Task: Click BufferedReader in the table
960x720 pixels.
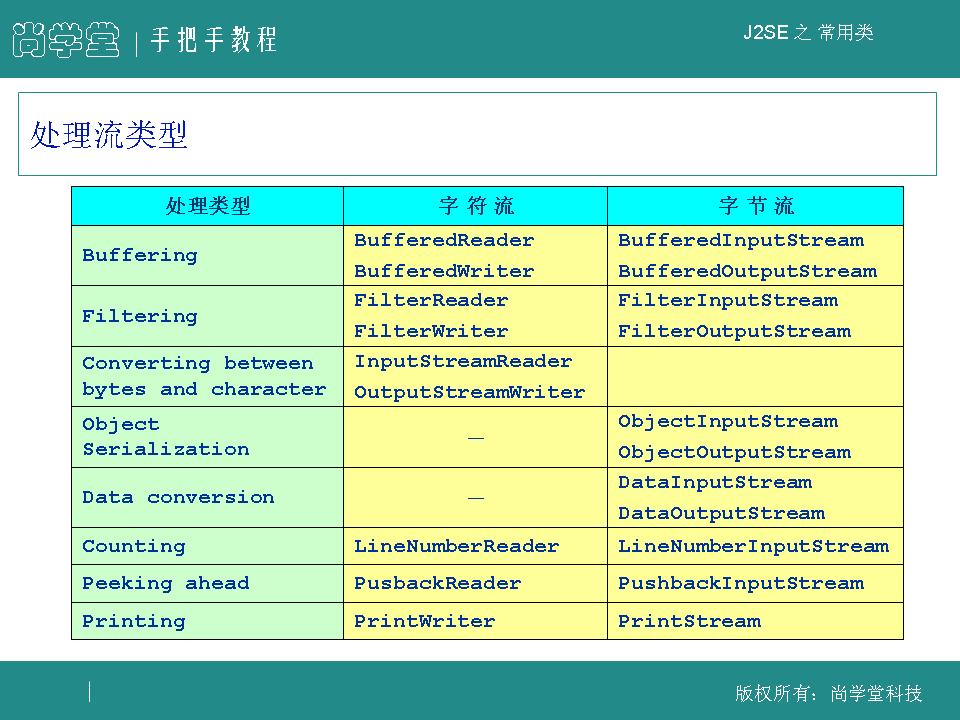Action: pos(444,240)
